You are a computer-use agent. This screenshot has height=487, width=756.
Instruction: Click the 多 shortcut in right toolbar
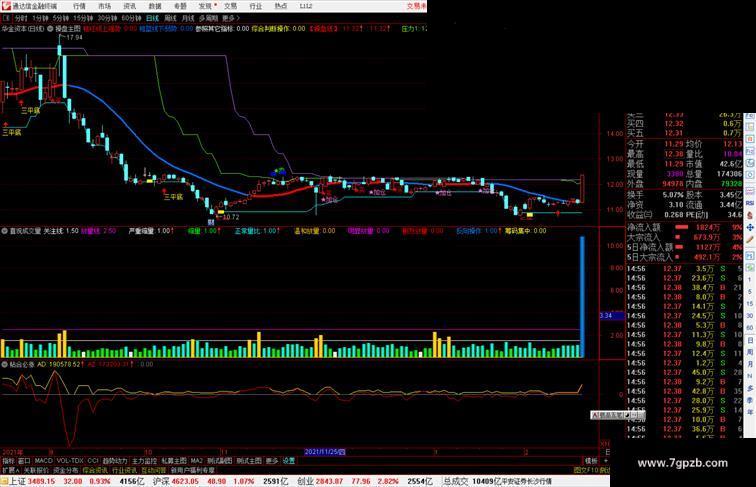750,389
